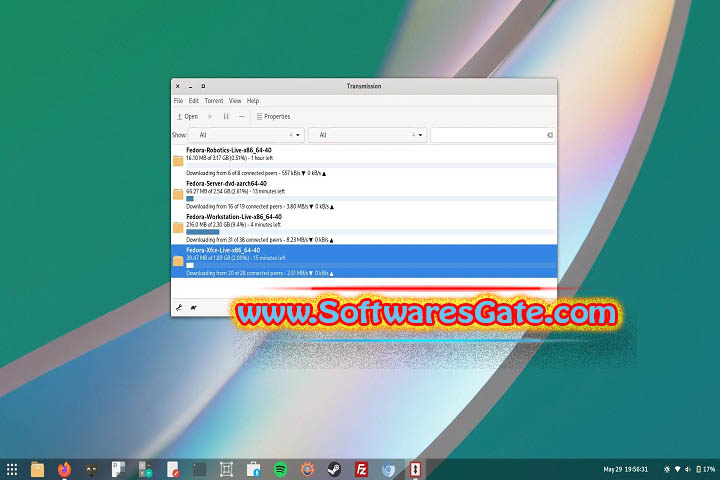Screen dimensions: 720x480
Task: Click folder icon of Fedora-Server torrent
Action: pos(178,194)
